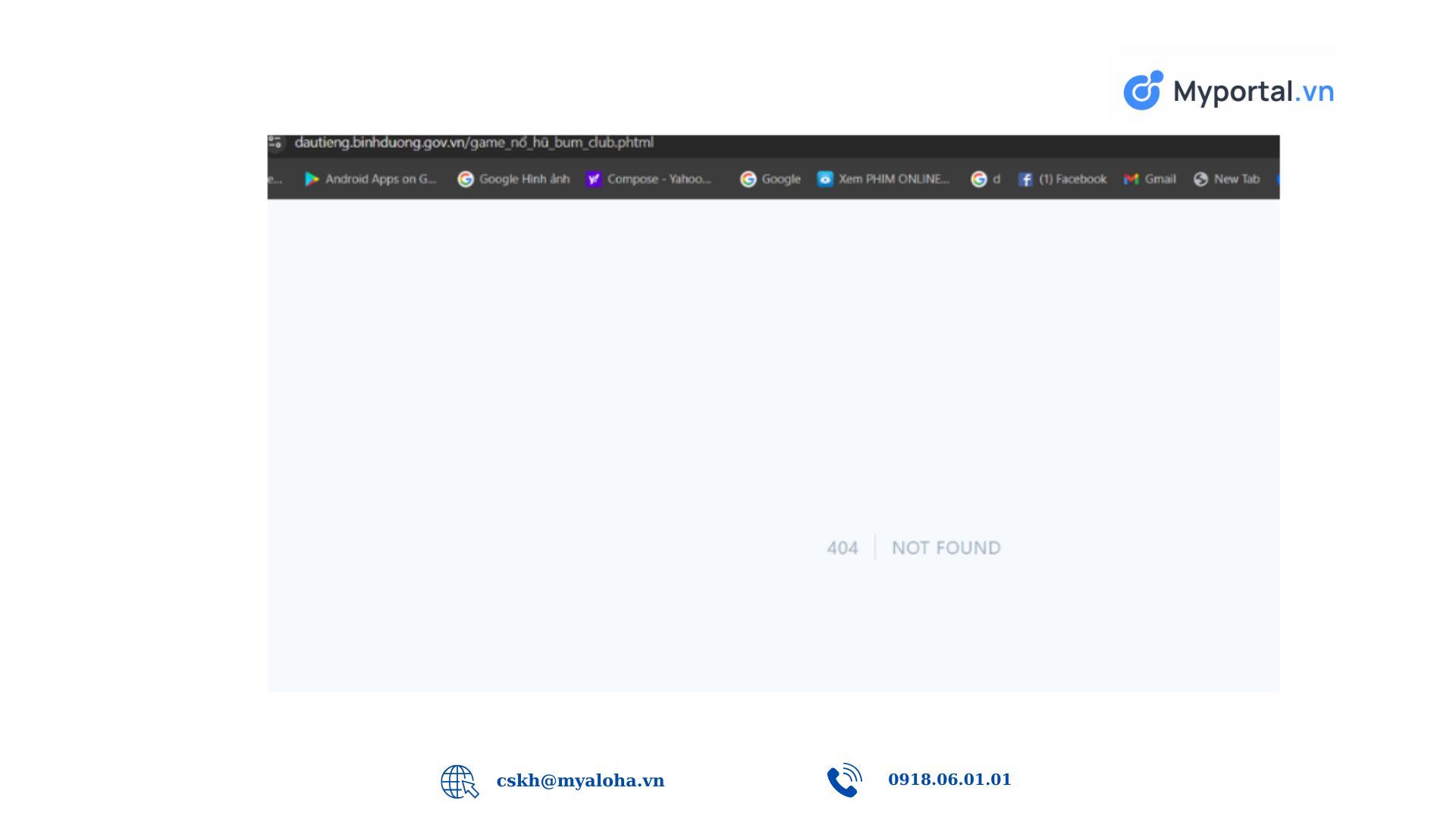Open the New Tab bookmark
Image resolution: width=1456 pixels, height=819 pixels.
point(1226,179)
